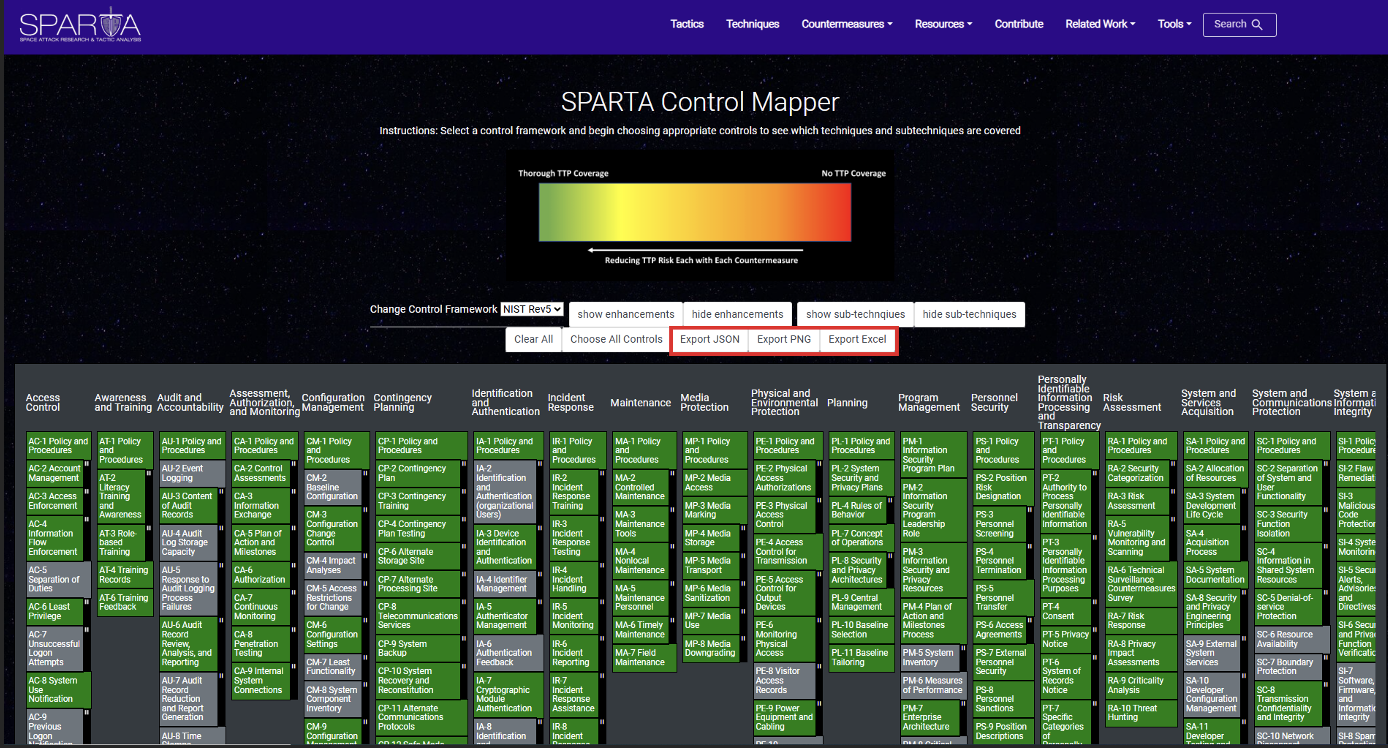Select CP-9 System Backup control
Image resolution: width=1388 pixels, height=748 pixels.
417,648
